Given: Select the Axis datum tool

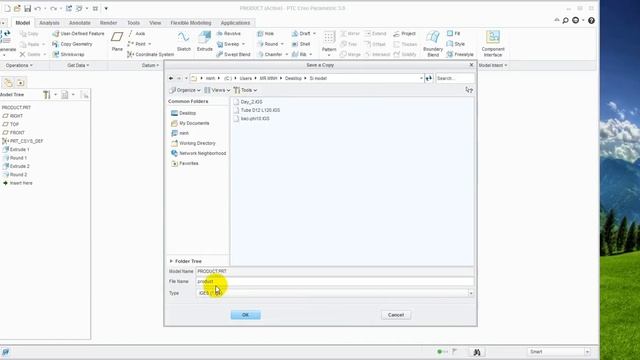Looking at the screenshot, I should point(137,33).
